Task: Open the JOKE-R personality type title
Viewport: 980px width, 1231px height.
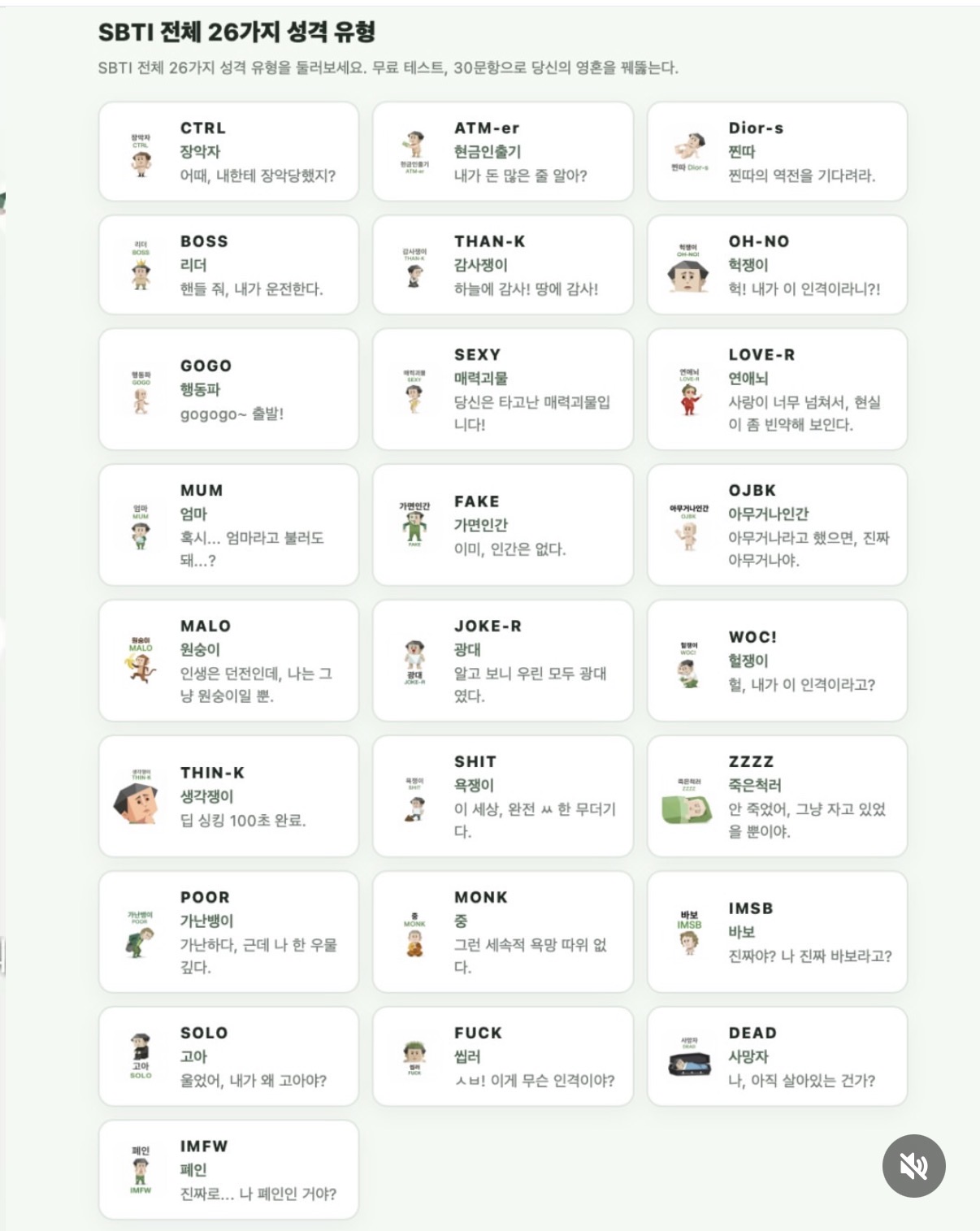Action: (488, 626)
